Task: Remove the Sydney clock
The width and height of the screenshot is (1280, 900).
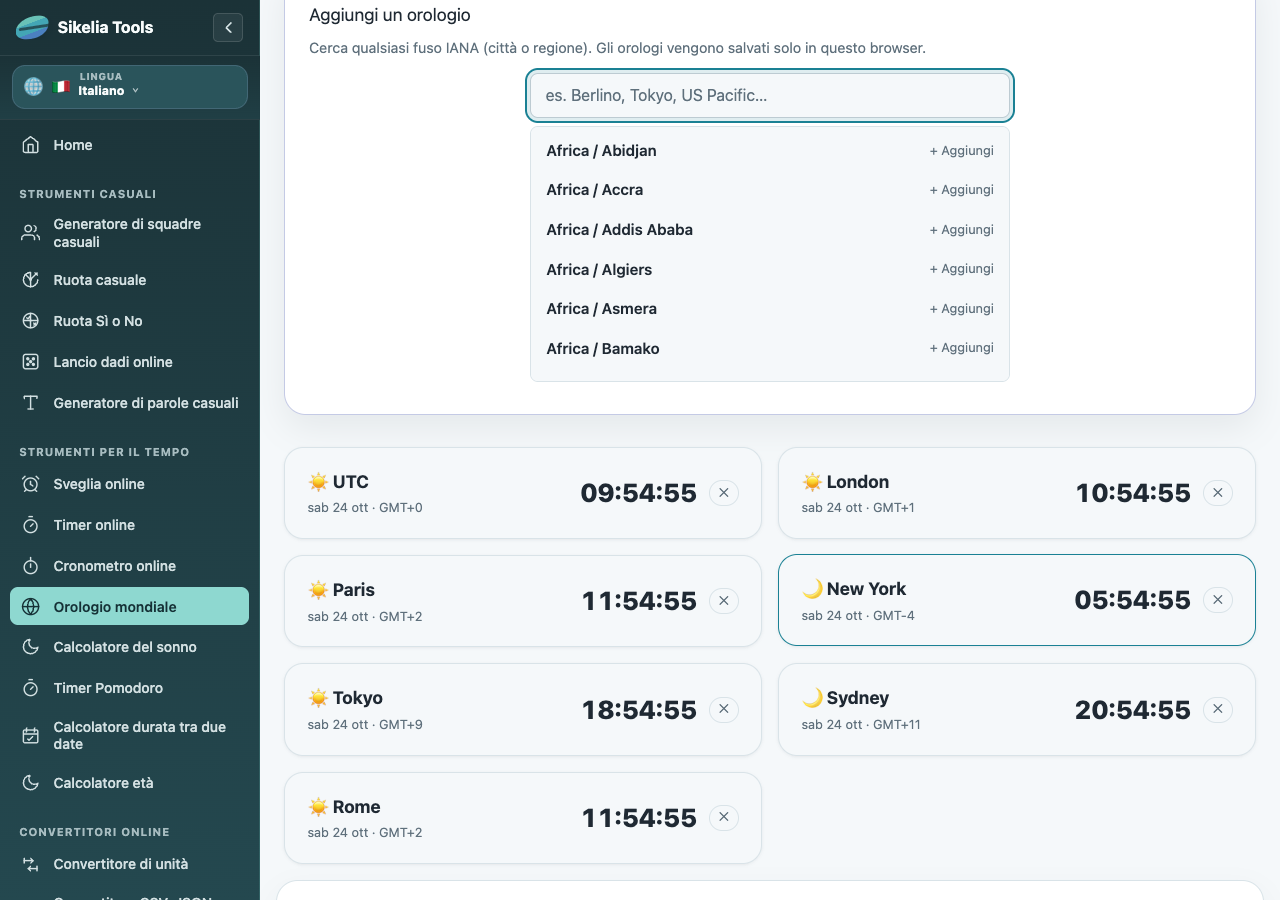Action: 1218,710
